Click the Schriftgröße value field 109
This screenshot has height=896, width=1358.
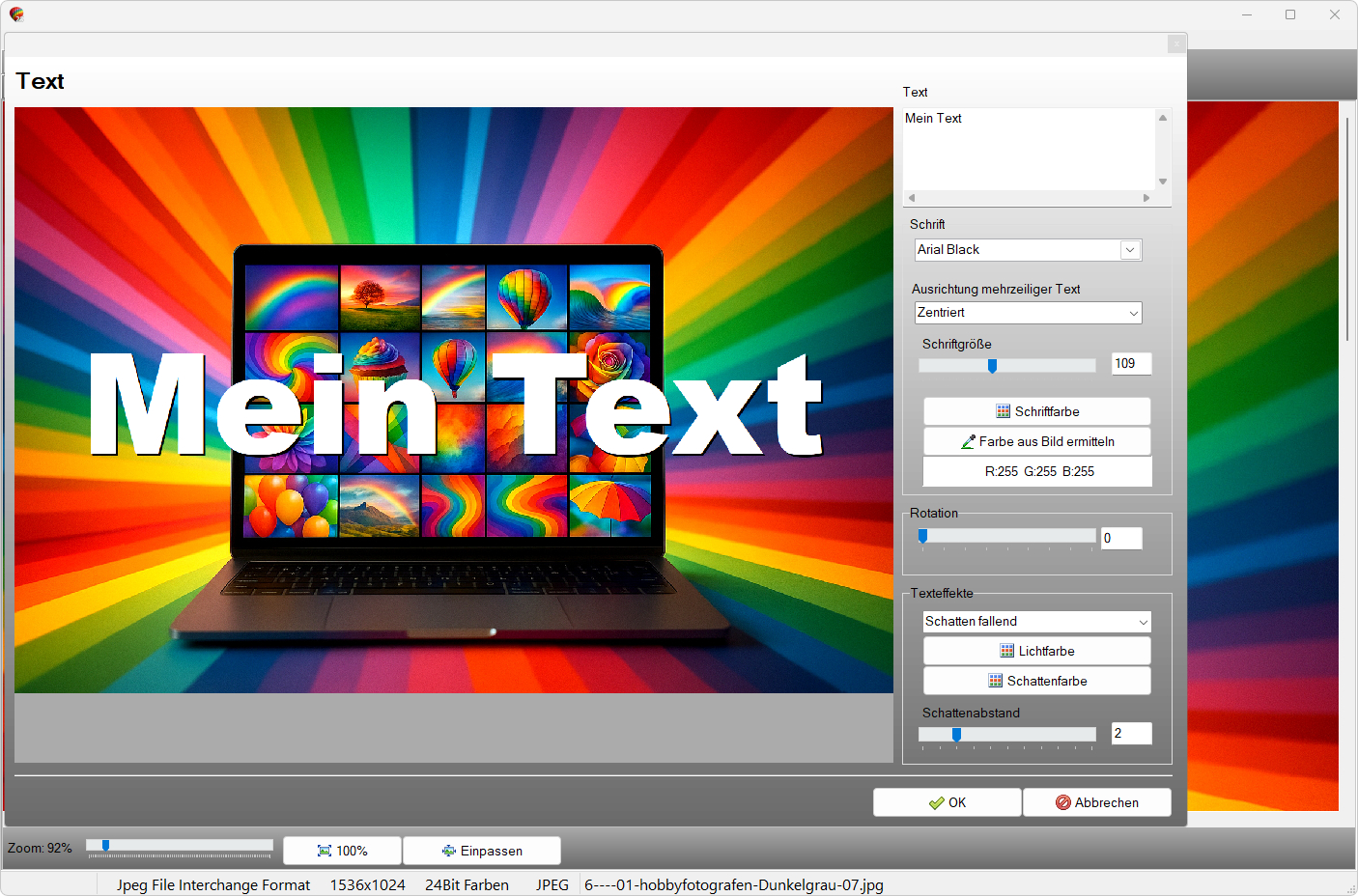1130,364
